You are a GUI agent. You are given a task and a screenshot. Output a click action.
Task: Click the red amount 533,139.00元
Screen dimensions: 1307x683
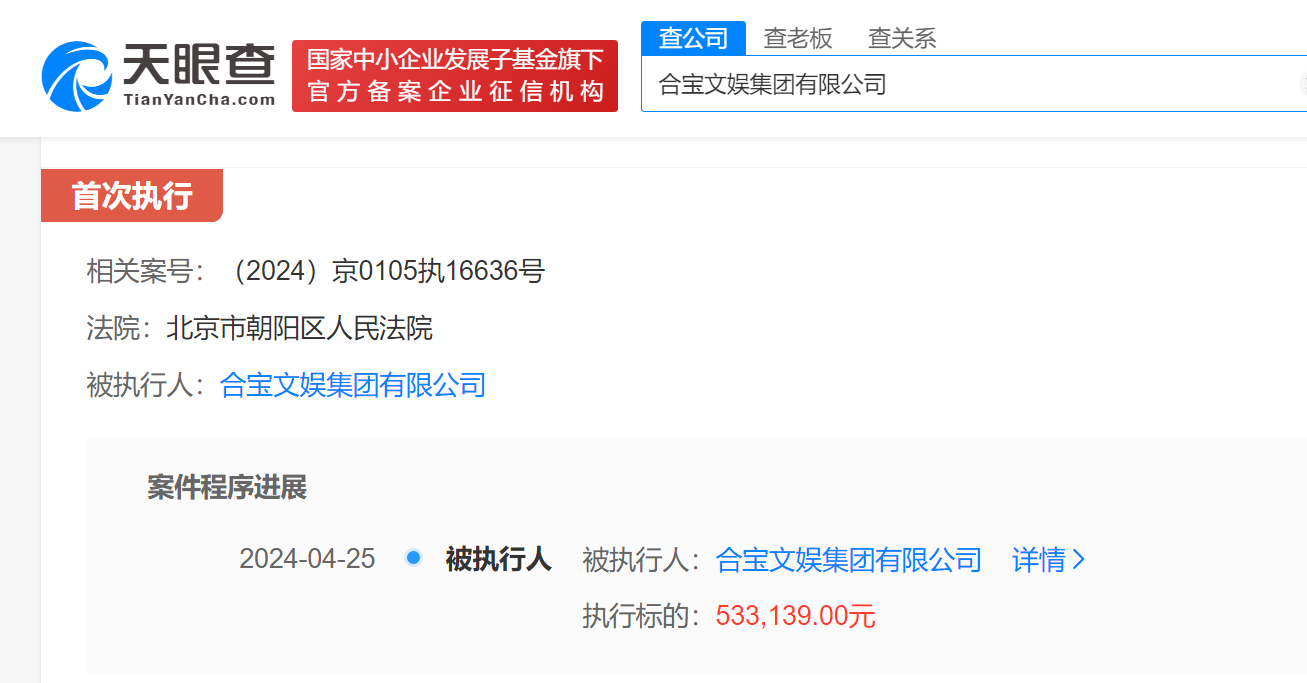tap(795, 616)
